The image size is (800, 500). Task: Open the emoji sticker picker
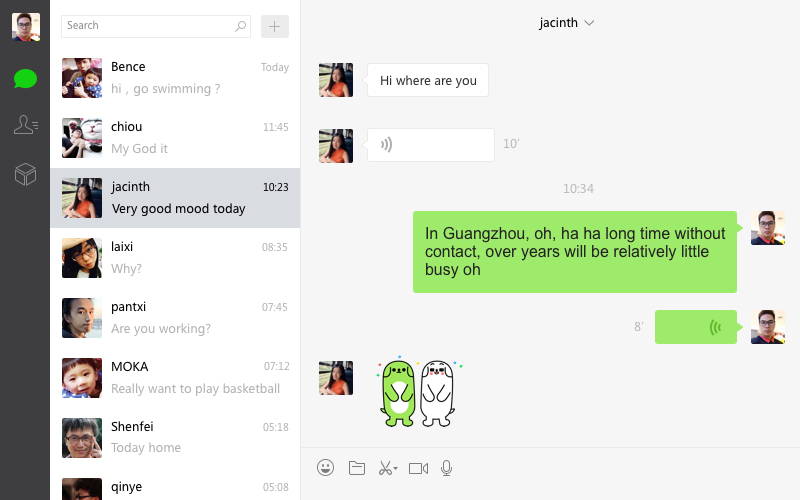[326, 467]
